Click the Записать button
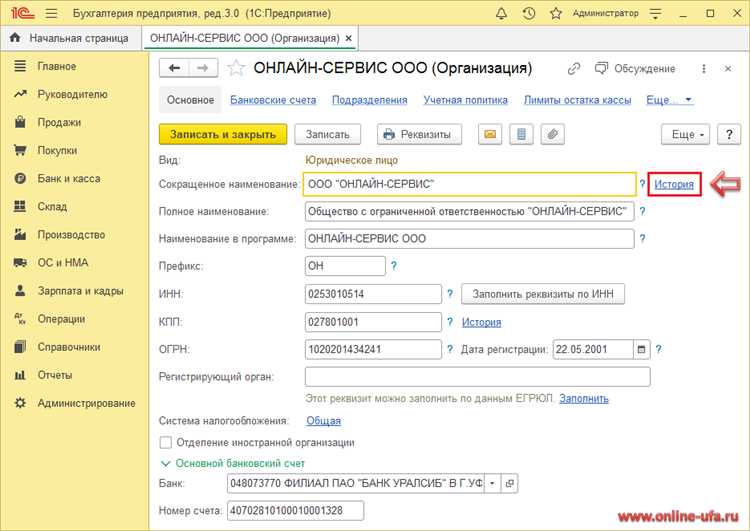Viewport: 750px width, 531px height. pyautogui.click(x=328, y=134)
